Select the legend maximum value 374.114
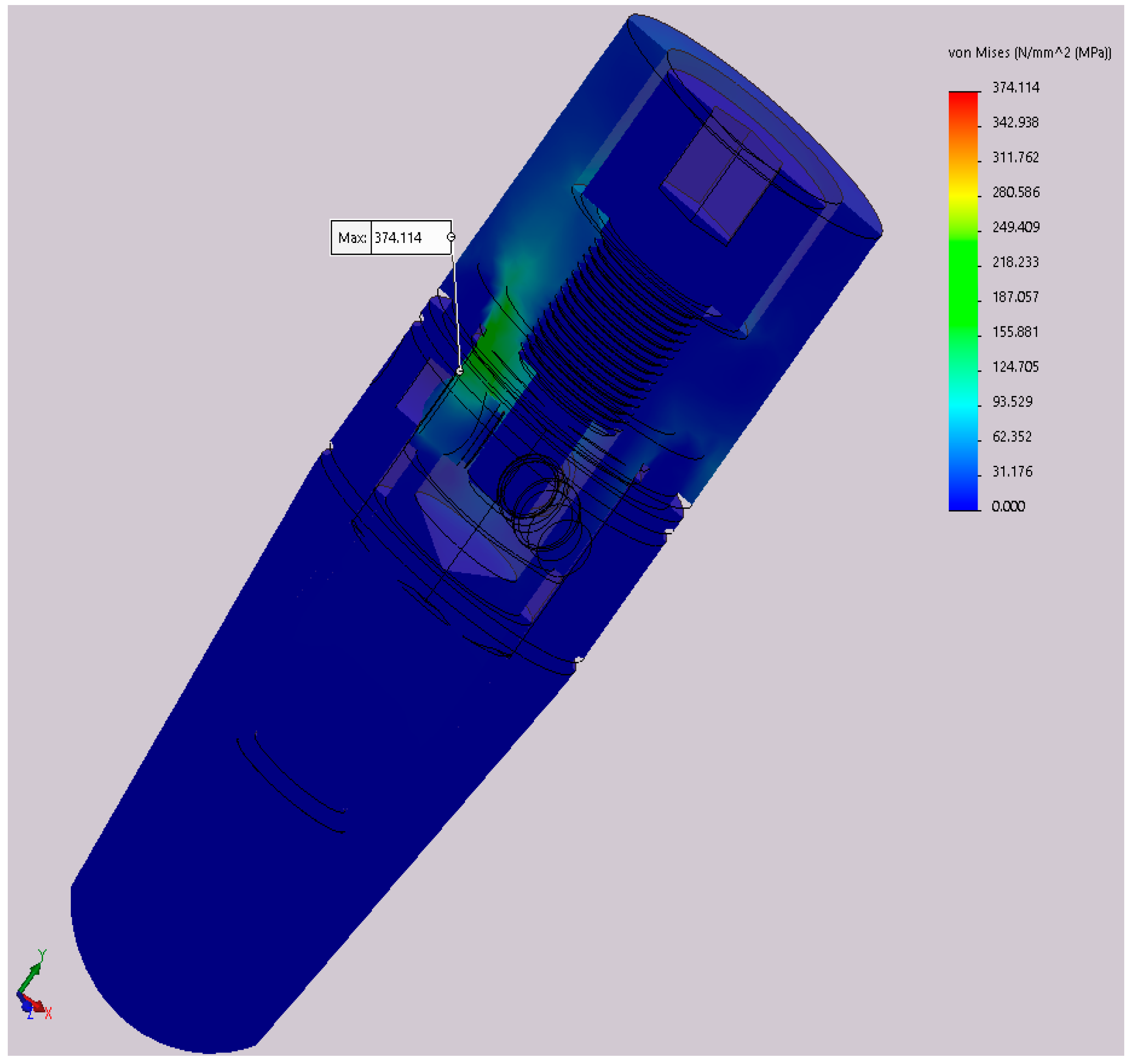The height and width of the screenshot is (1064, 1132). (1016, 88)
